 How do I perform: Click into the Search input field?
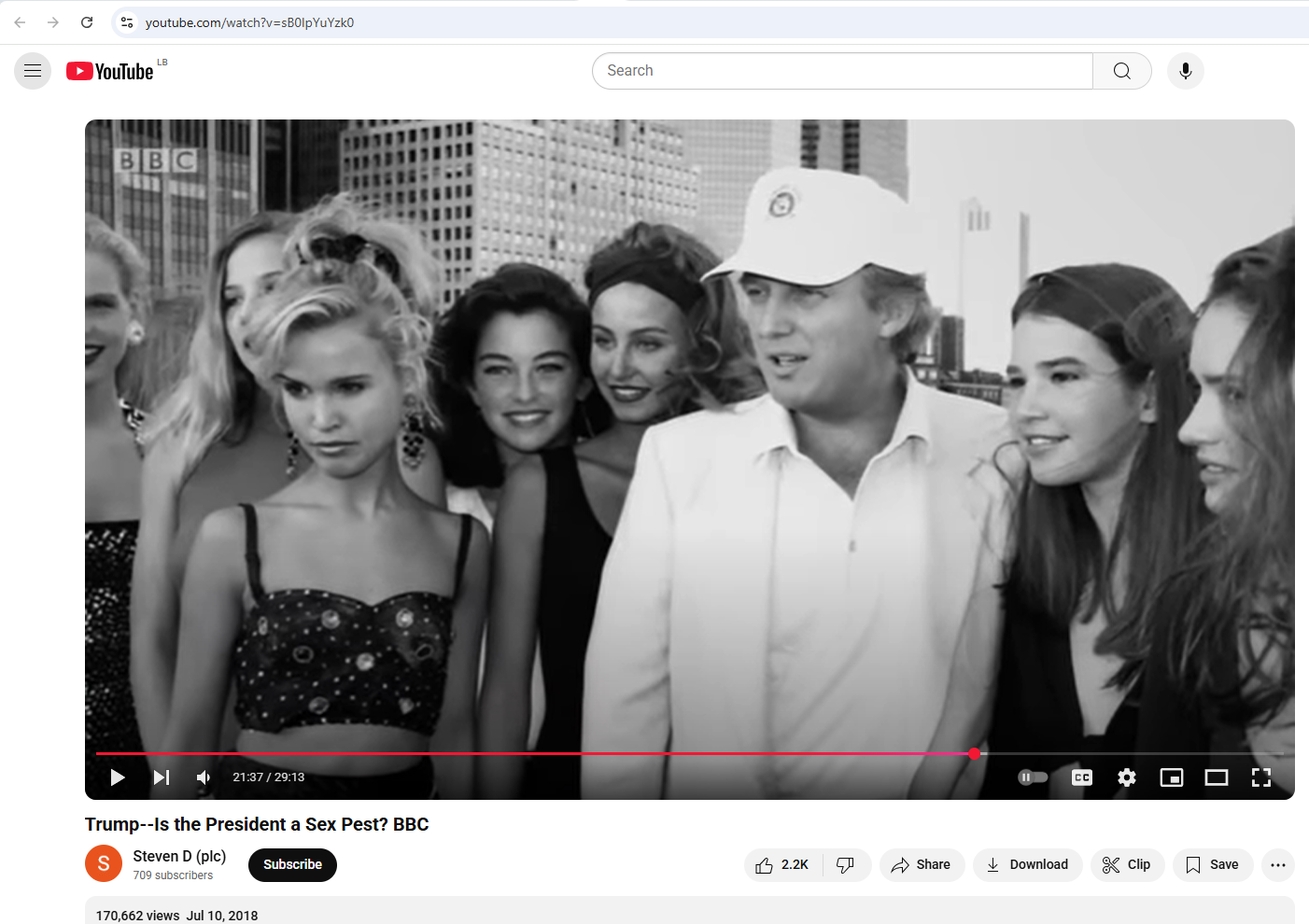coord(840,71)
